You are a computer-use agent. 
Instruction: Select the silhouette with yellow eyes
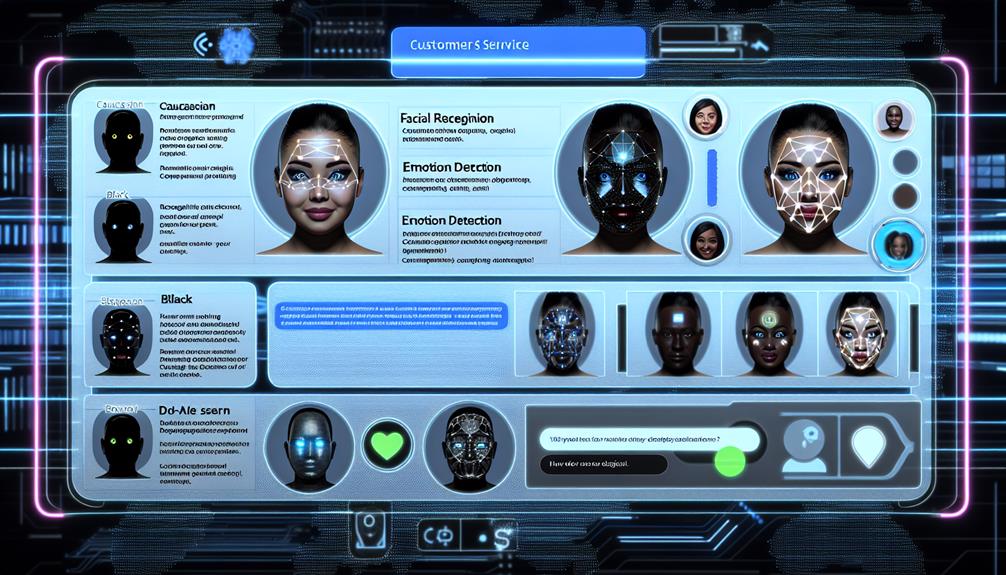(124, 140)
